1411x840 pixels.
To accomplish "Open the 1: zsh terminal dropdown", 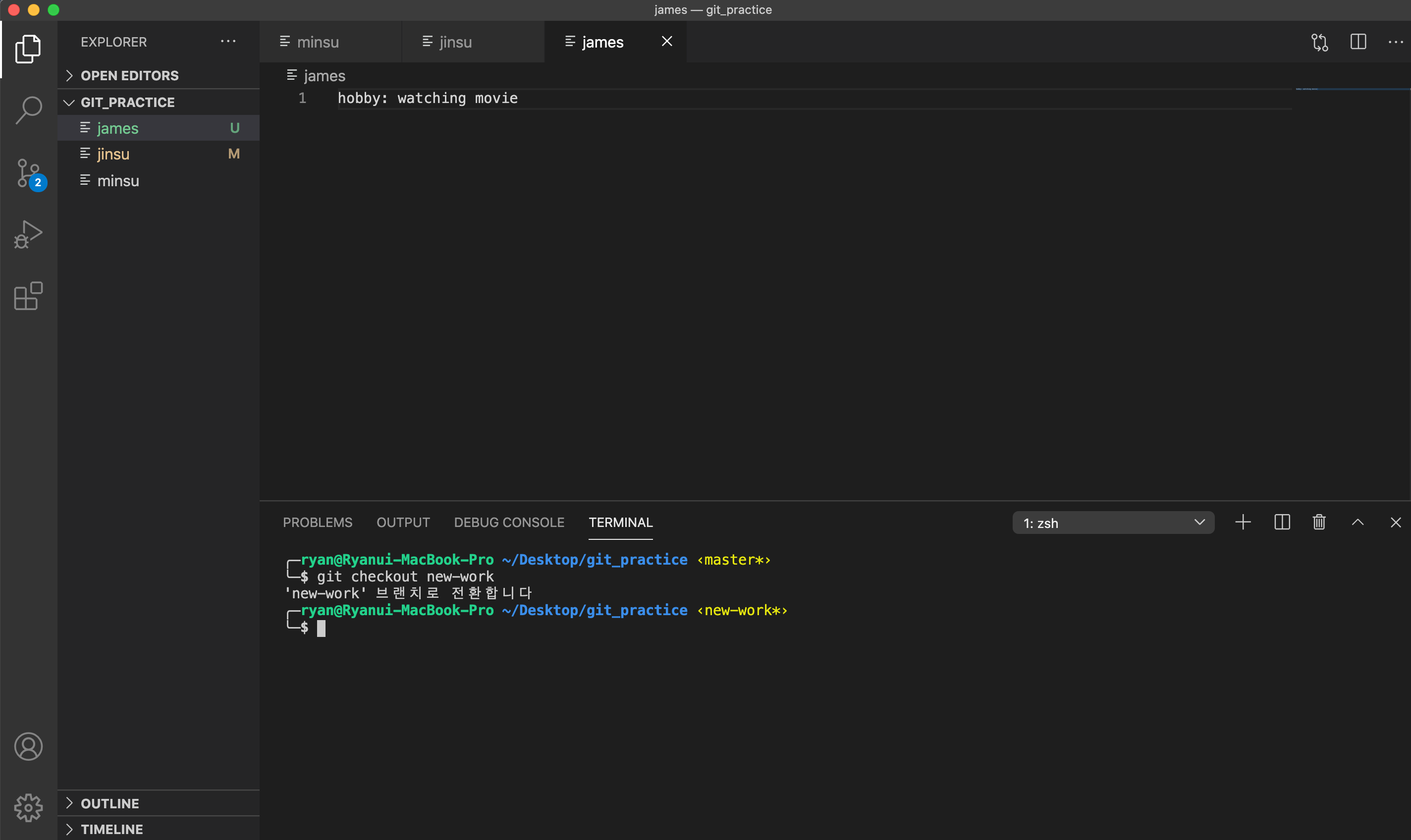I will pos(1113,523).
